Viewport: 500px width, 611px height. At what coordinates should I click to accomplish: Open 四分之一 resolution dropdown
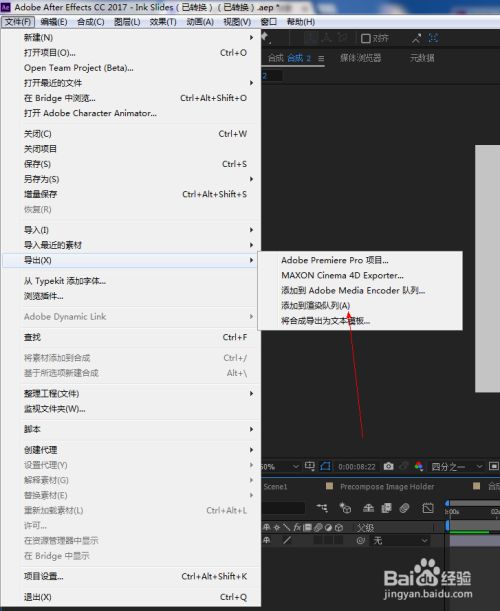457,467
